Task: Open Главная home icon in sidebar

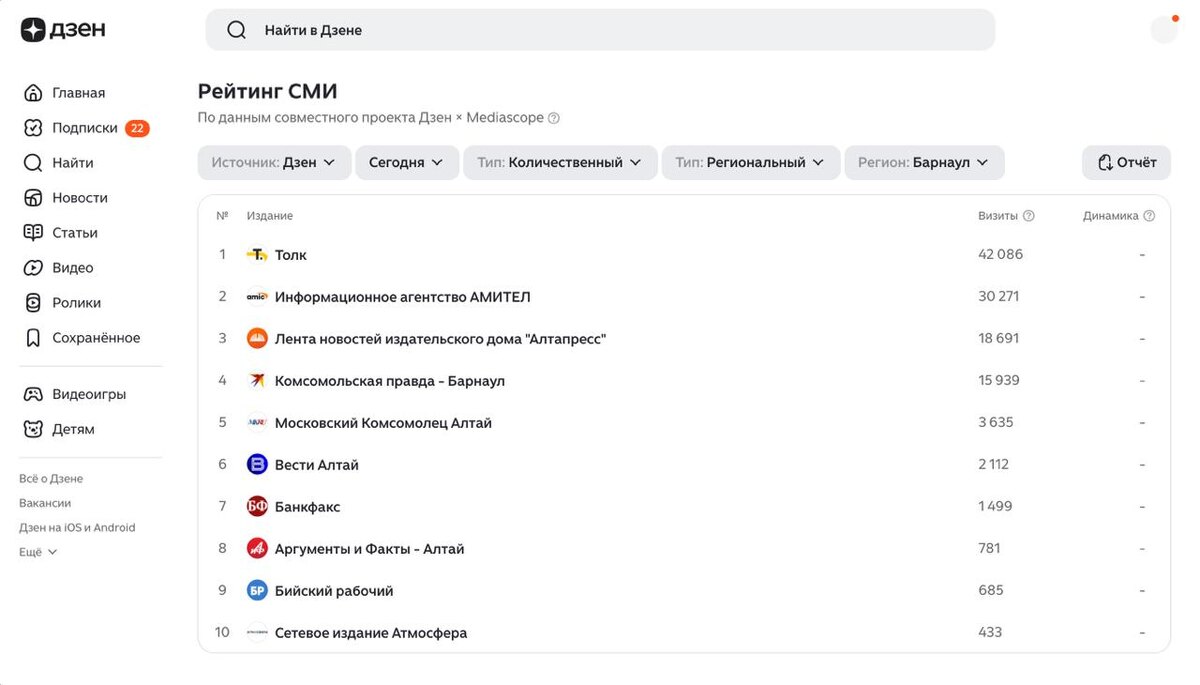Action: [x=34, y=93]
